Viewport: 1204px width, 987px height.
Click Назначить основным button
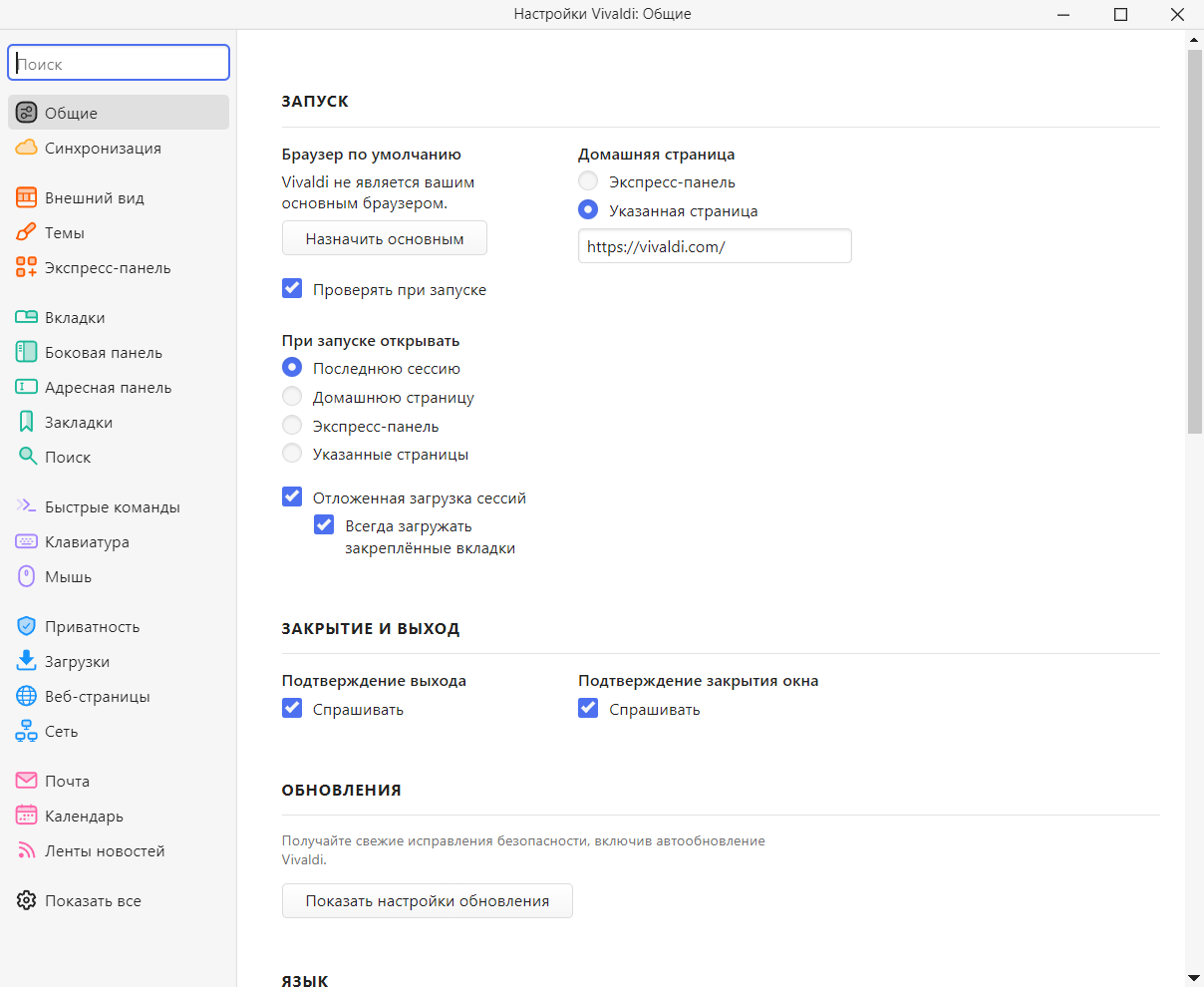385,238
